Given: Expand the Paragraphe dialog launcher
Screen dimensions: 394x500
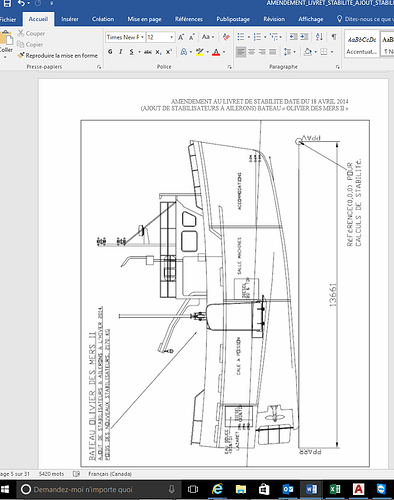Looking at the screenshot, I should pyautogui.click(x=338, y=67).
